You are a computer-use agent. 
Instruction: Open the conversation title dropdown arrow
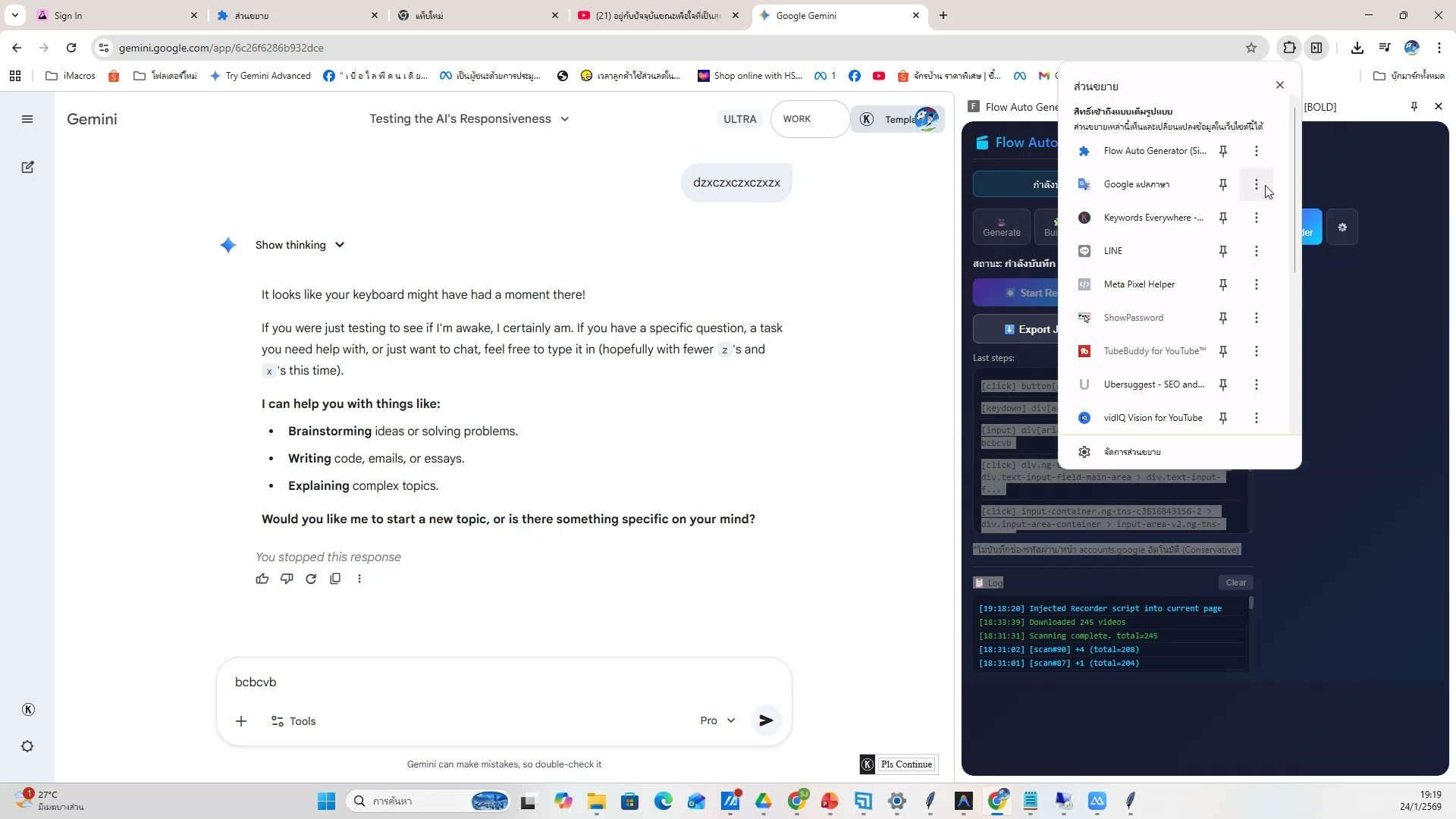565,119
